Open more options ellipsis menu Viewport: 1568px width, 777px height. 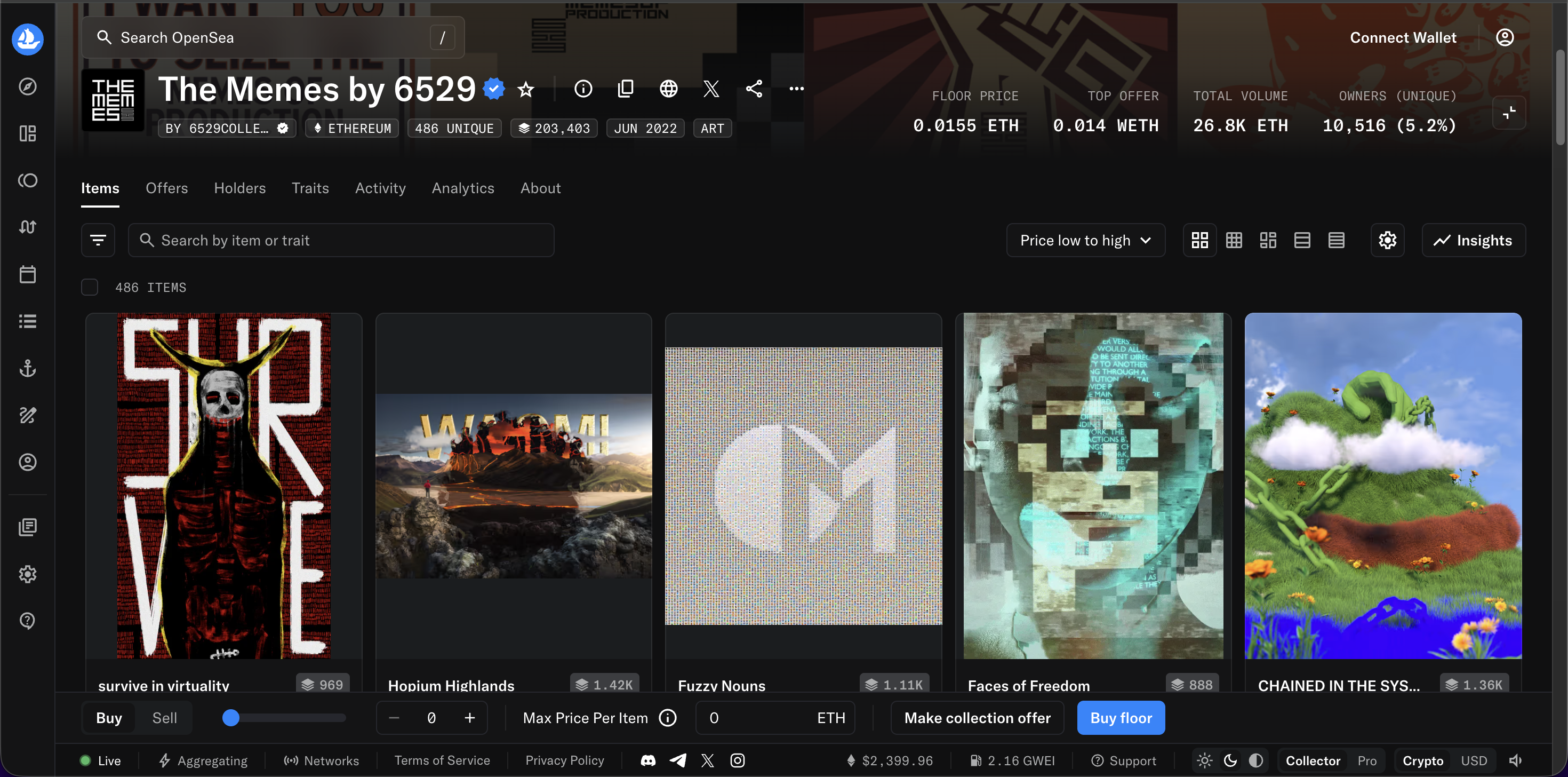796,89
